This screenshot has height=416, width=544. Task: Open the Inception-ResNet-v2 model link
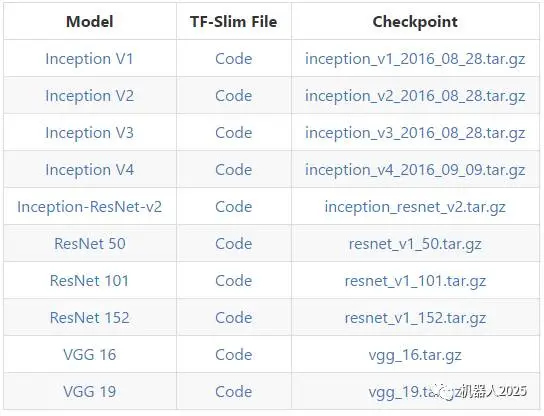tap(90, 207)
